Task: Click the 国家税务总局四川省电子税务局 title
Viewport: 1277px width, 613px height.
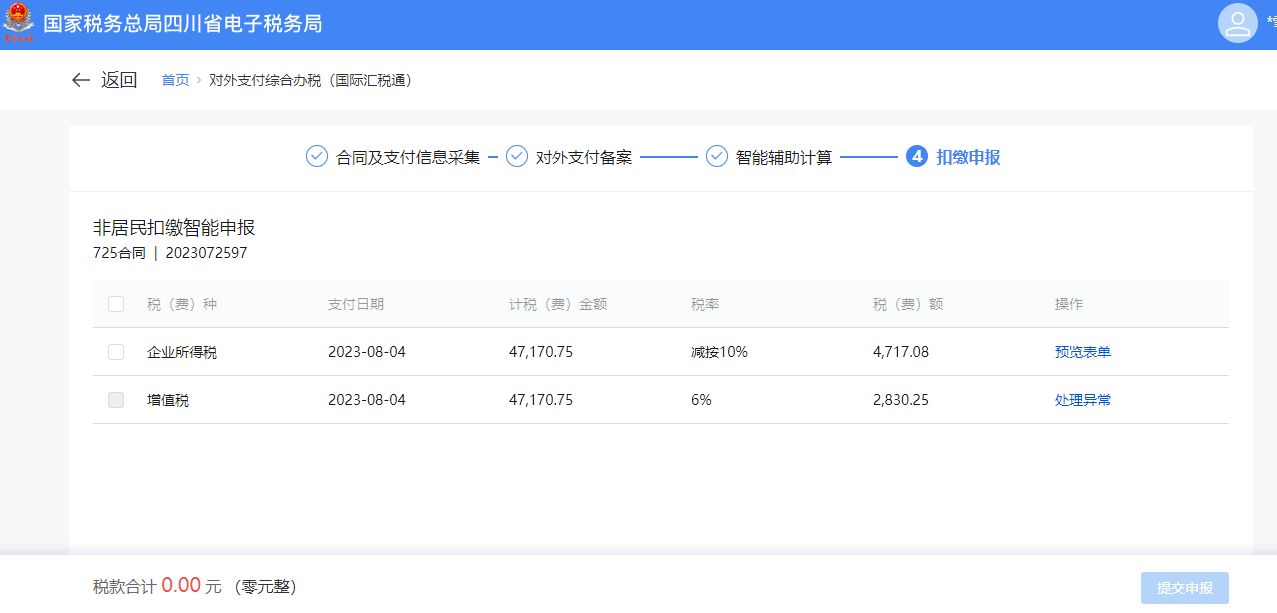Action: point(183,24)
